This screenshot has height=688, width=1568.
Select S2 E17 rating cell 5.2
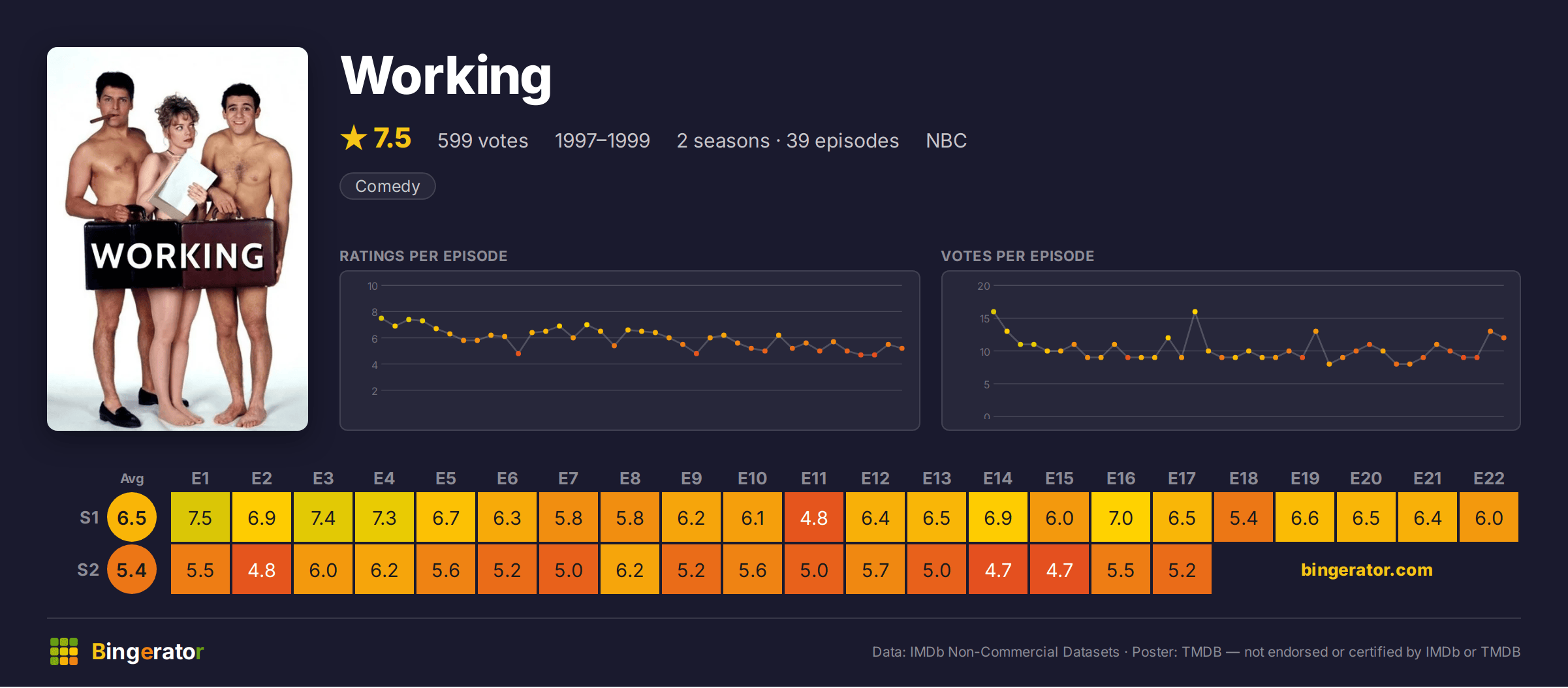(1182, 570)
